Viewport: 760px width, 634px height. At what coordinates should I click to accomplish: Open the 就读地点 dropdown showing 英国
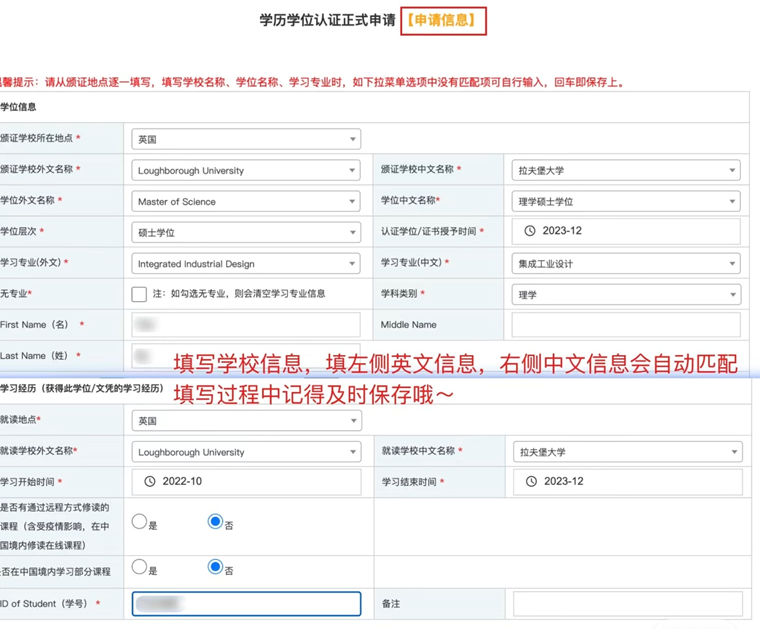[x=246, y=420]
